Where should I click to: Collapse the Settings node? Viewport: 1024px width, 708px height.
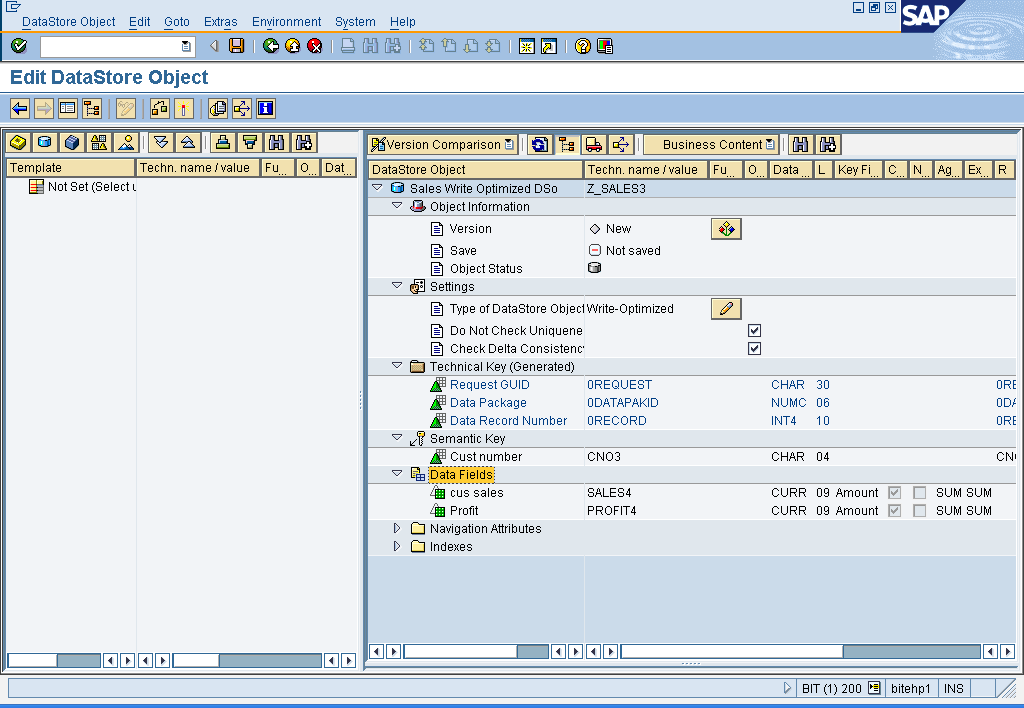click(396, 285)
